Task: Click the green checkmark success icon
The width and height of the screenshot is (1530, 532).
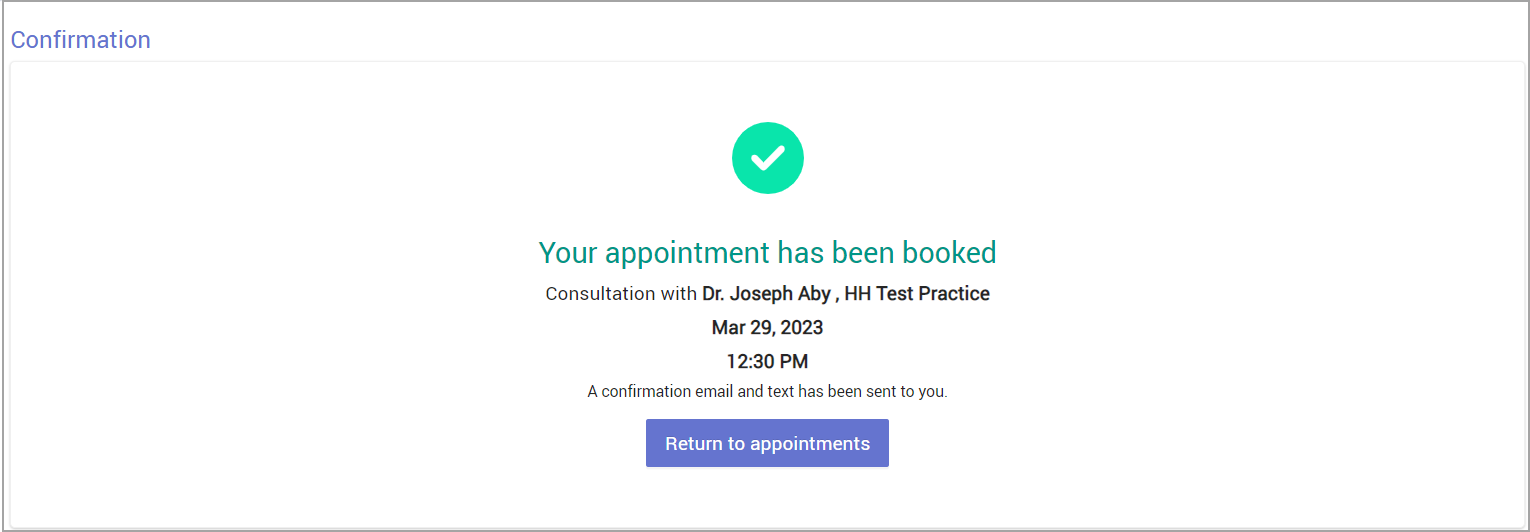Action: pyautogui.click(x=767, y=158)
